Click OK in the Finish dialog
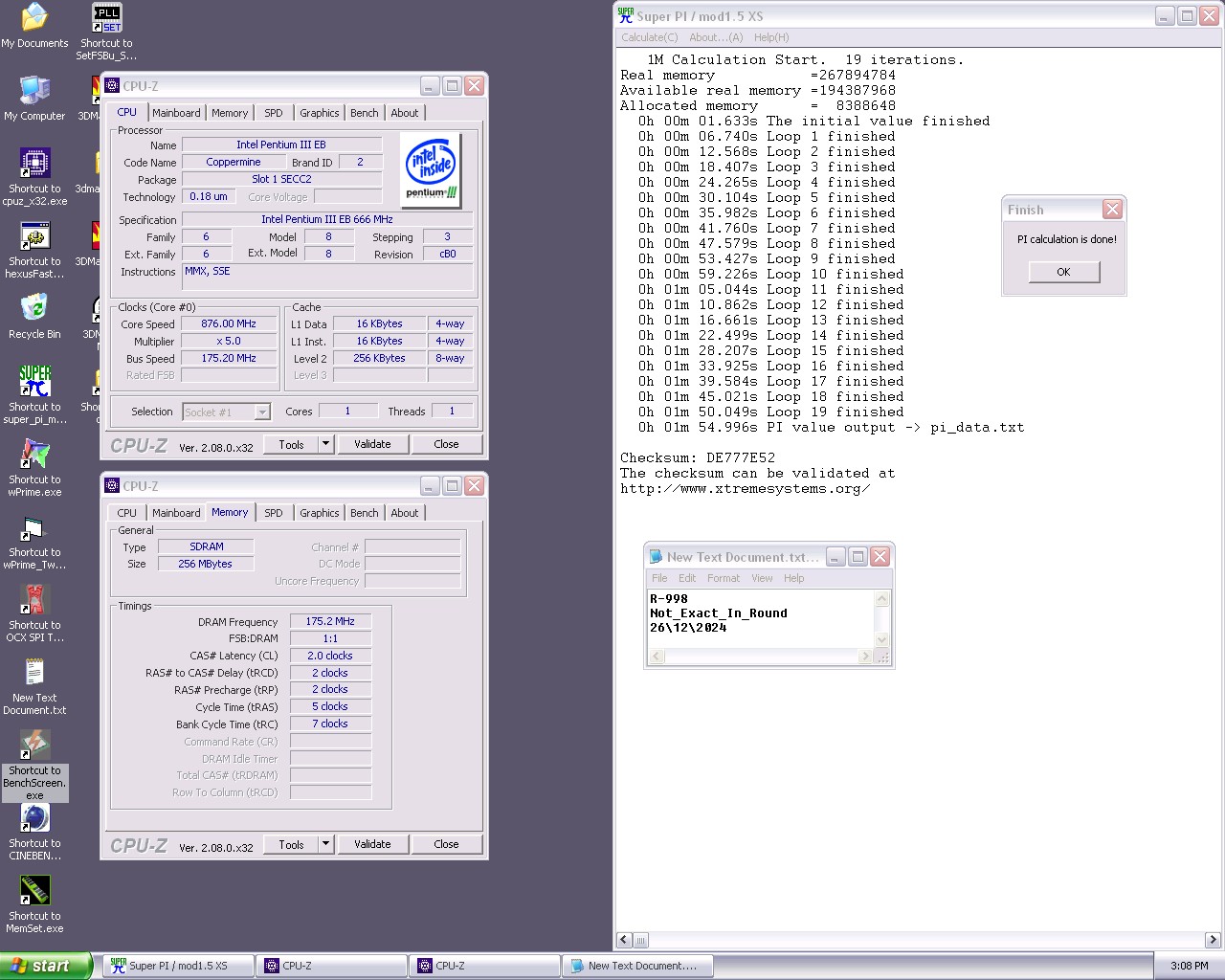 click(1063, 272)
